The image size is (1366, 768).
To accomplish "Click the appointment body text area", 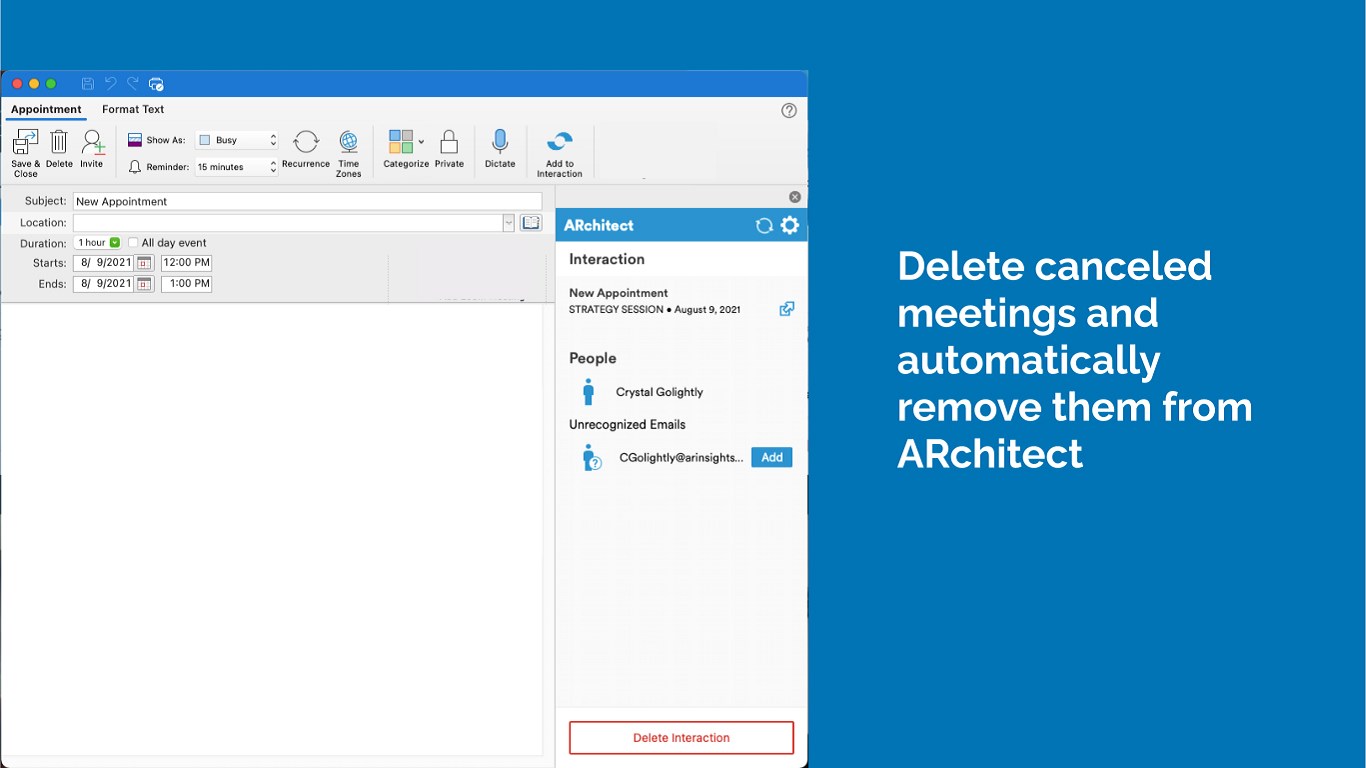I will tap(272, 530).
